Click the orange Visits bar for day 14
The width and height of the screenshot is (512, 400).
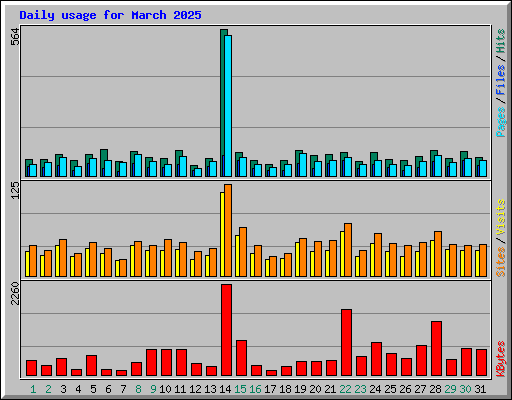(228, 230)
